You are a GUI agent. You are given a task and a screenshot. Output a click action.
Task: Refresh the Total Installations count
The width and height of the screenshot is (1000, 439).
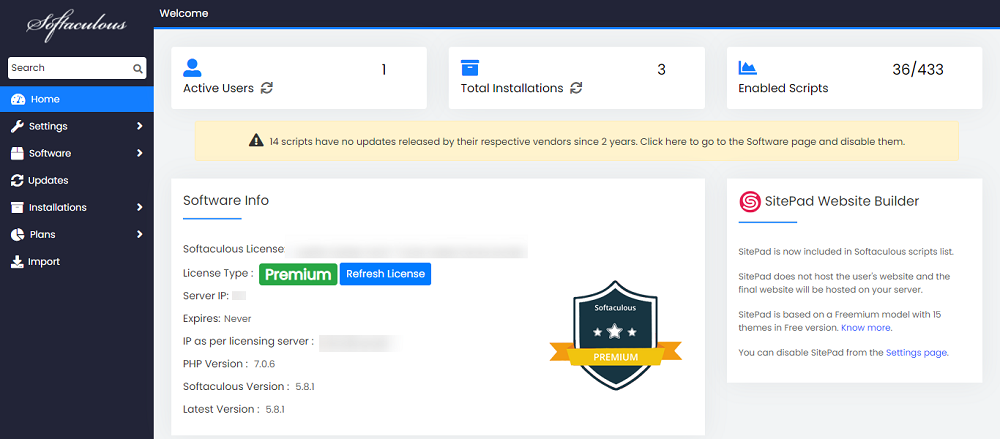(x=576, y=88)
